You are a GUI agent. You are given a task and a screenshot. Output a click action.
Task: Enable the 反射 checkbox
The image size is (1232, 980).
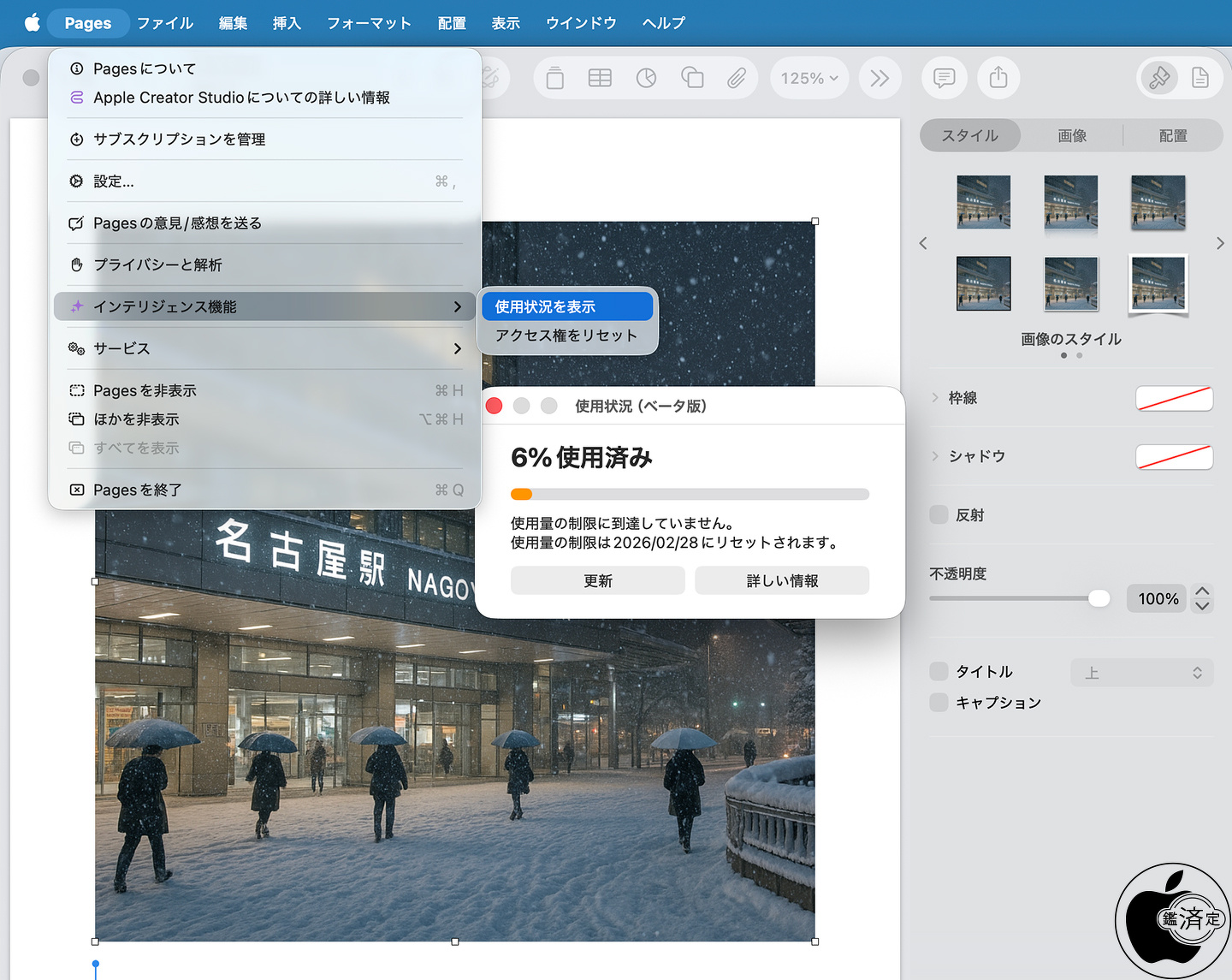click(x=939, y=514)
